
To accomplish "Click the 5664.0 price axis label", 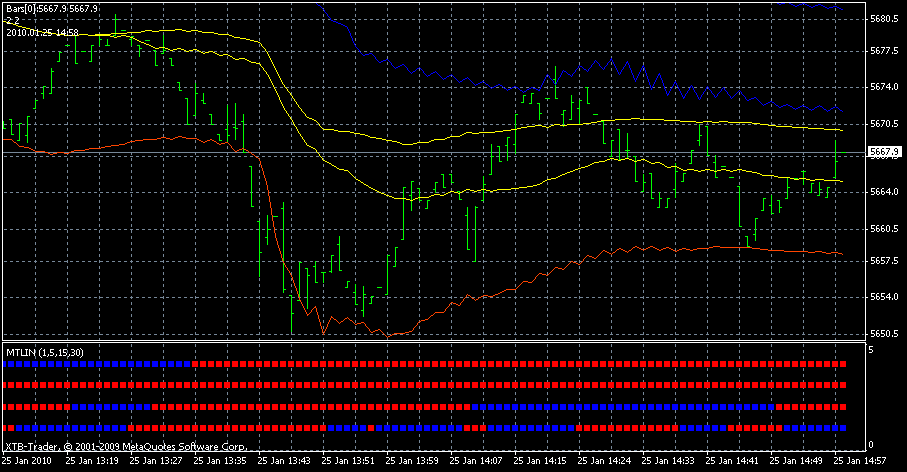I will (884, 191).
